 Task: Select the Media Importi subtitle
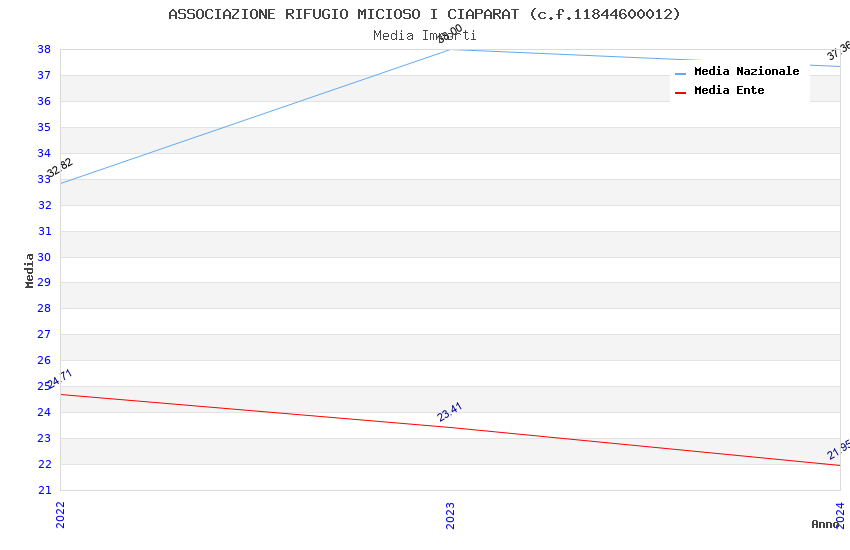point(424,36)
